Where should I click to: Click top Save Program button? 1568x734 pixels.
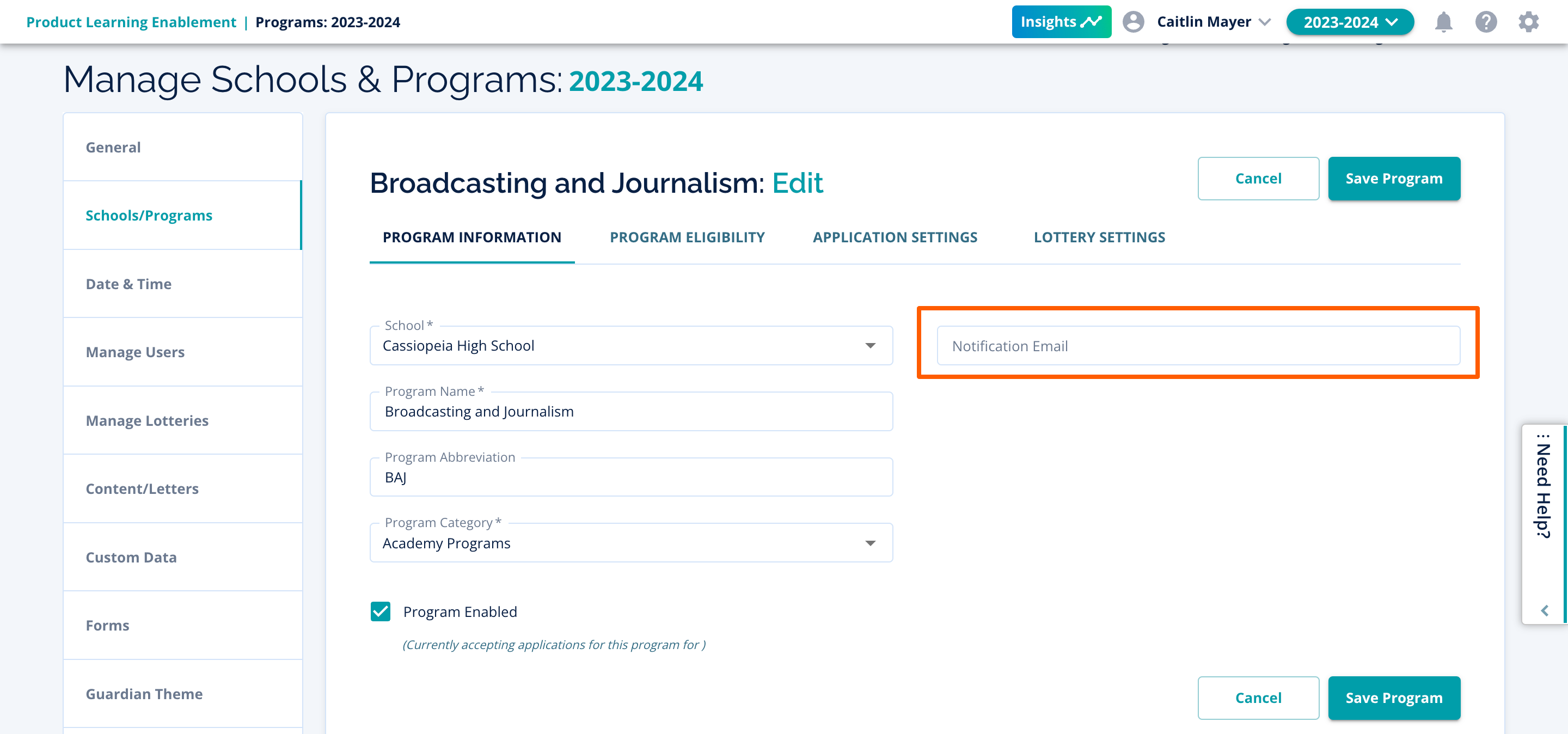point(1393,178)
